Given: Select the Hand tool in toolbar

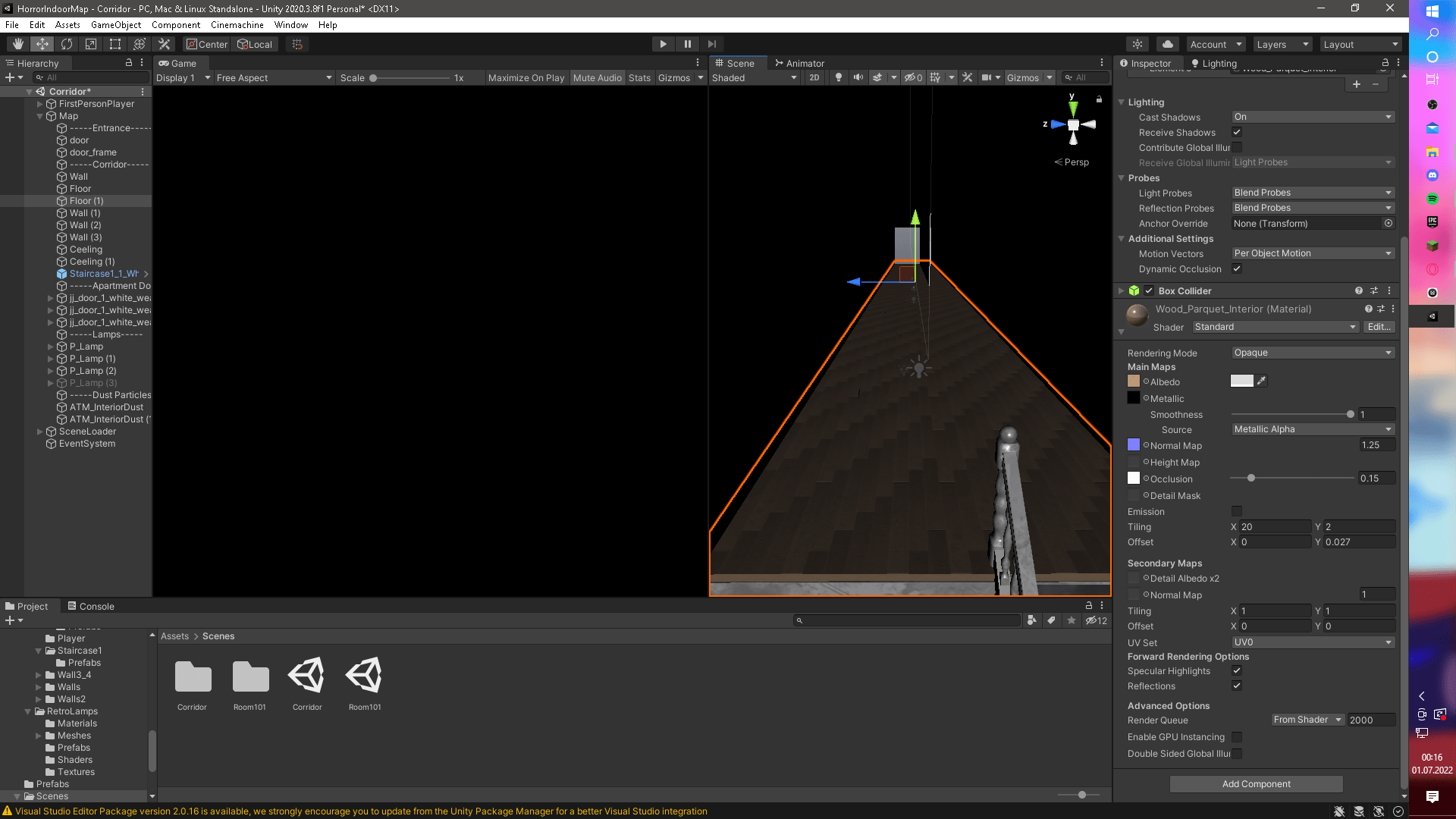Looking at the screenshot, I should pyautogui.click(x=17, y=44).
